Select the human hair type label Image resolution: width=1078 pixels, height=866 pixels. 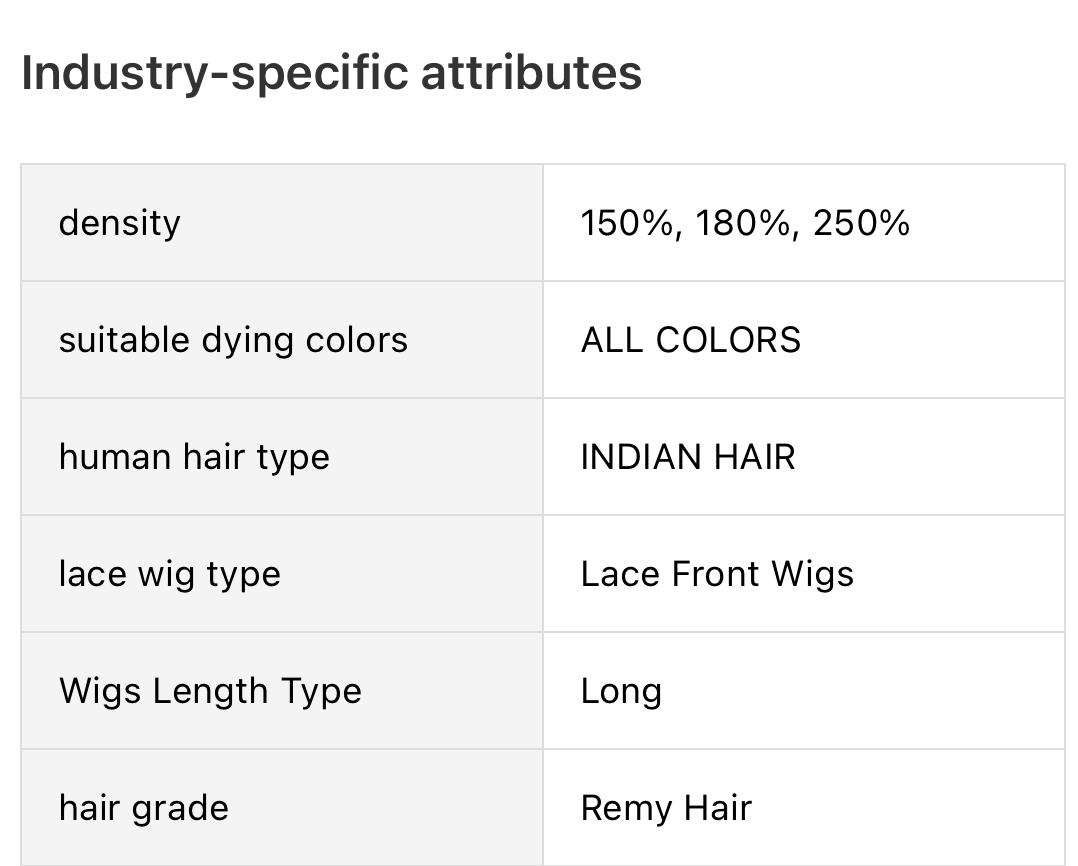coord(194,457)
